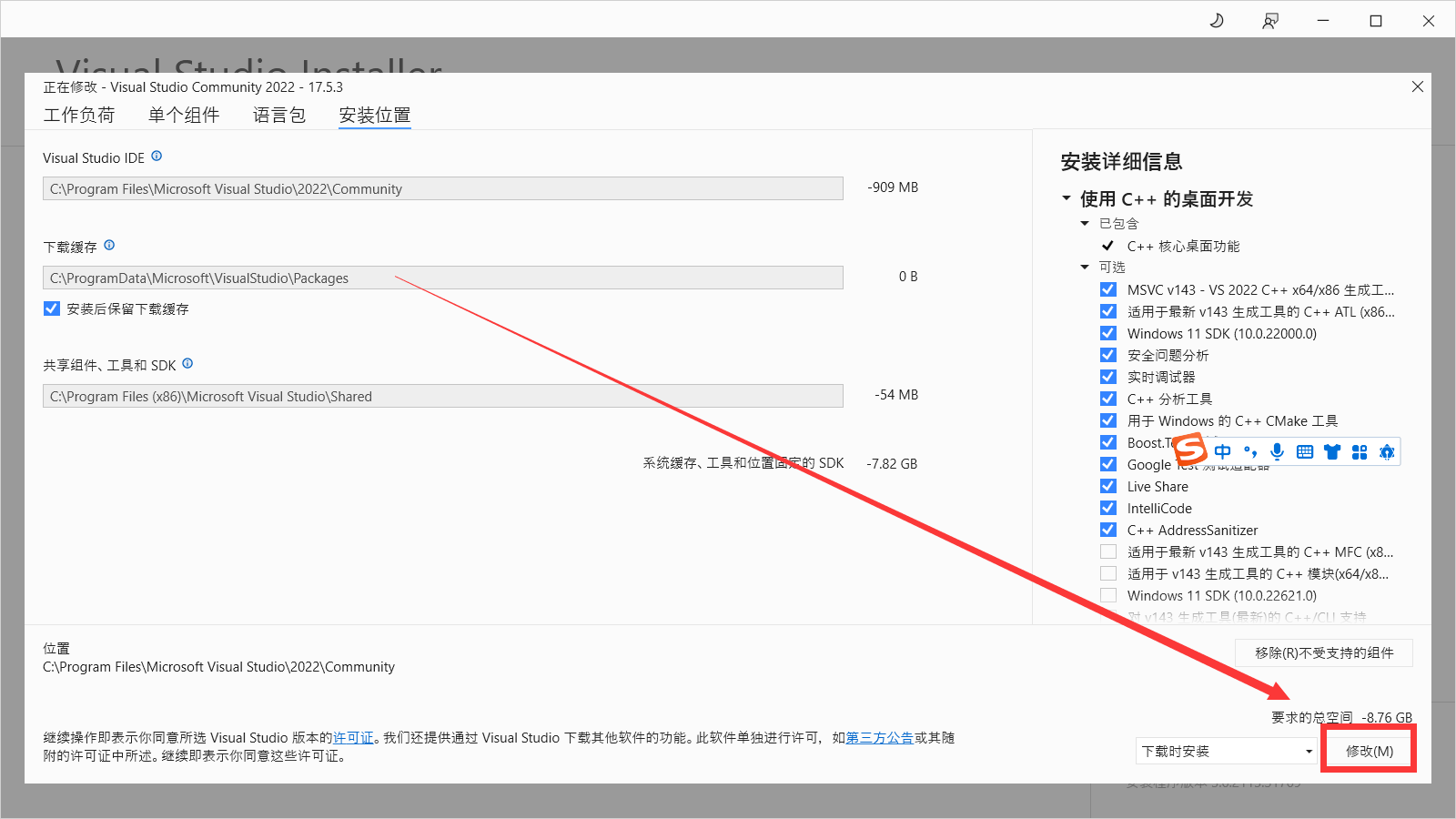1456x819 pixels.
Task: Select the 安装位置 tab
Action: click(375, 115)
